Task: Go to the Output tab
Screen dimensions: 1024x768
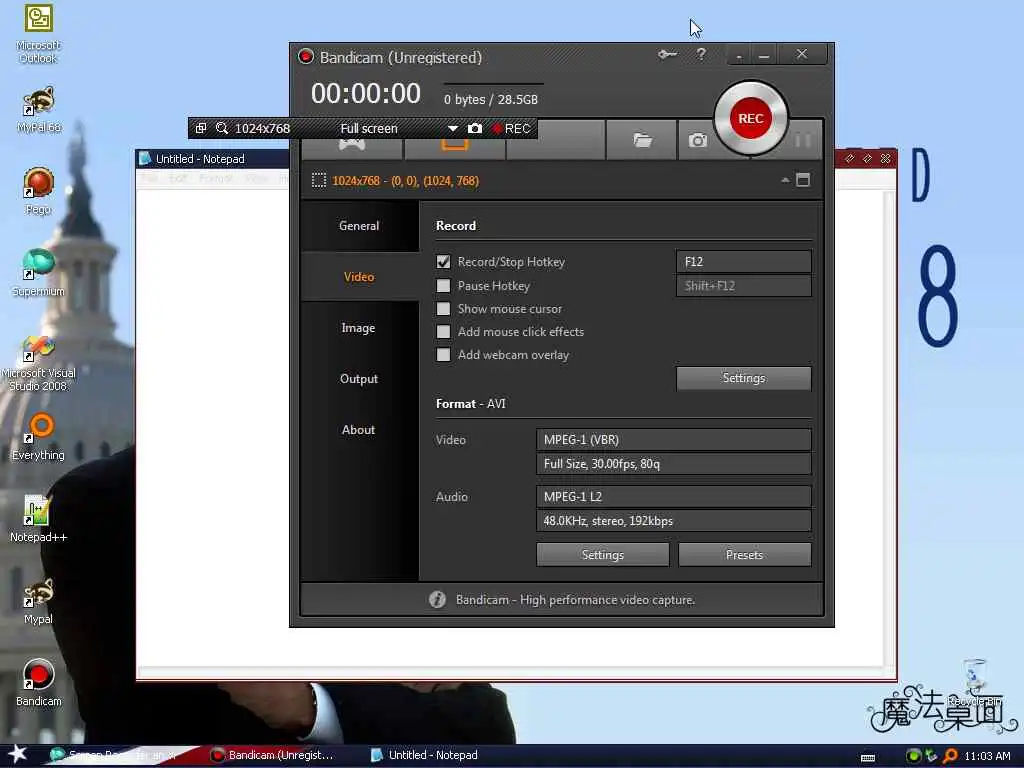Action: click(359, 379)
